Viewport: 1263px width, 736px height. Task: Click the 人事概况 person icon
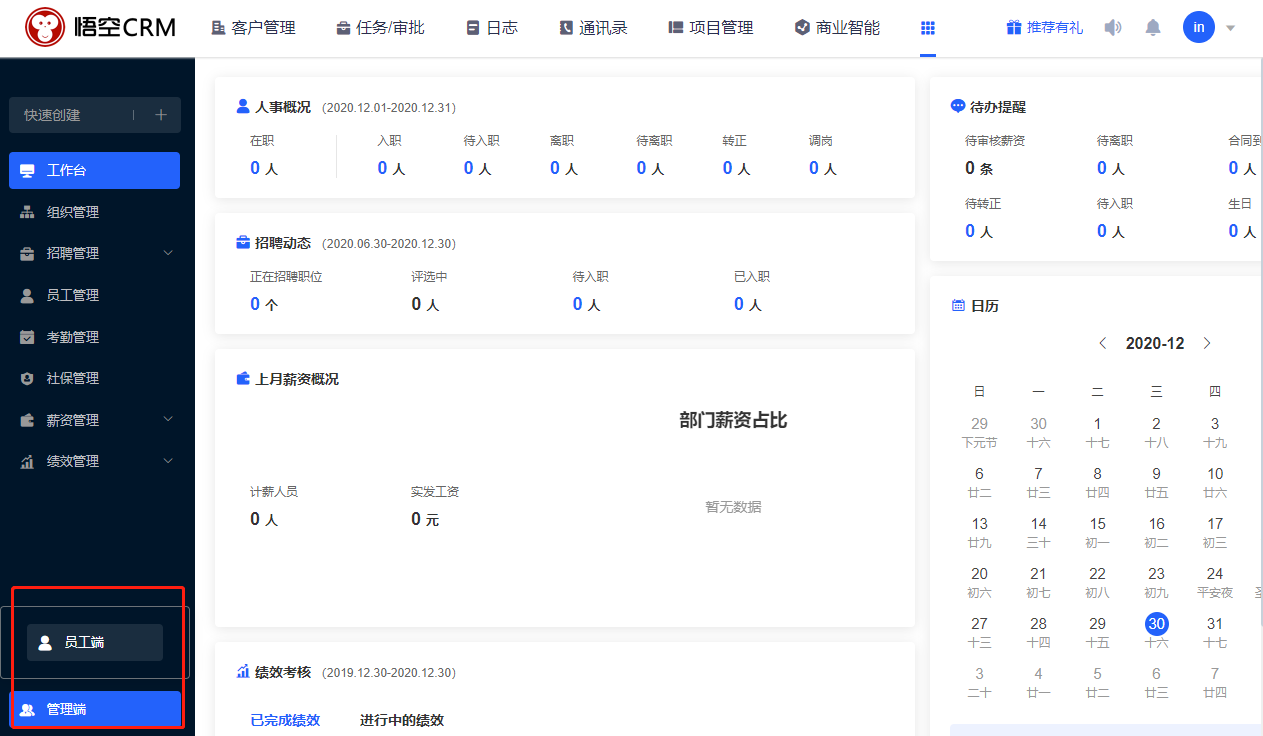pyautogui.click(x=243, y=106)
